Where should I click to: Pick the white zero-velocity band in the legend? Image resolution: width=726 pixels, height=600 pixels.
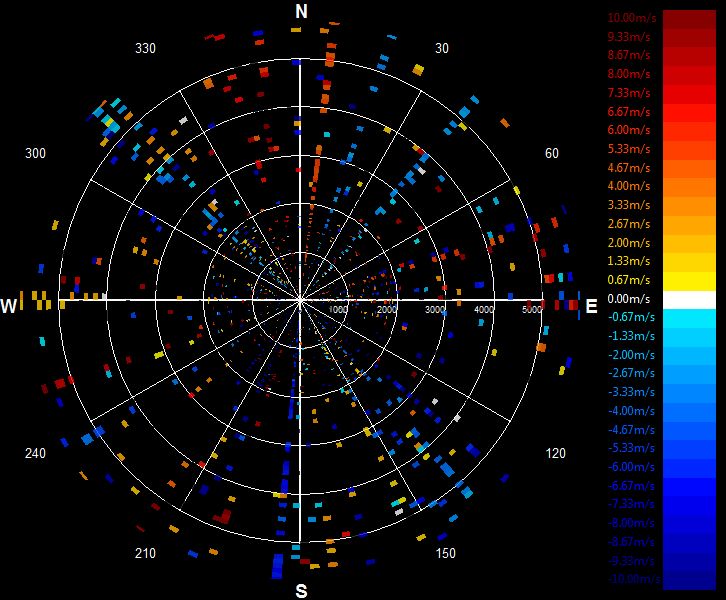(x=689, y=300)
